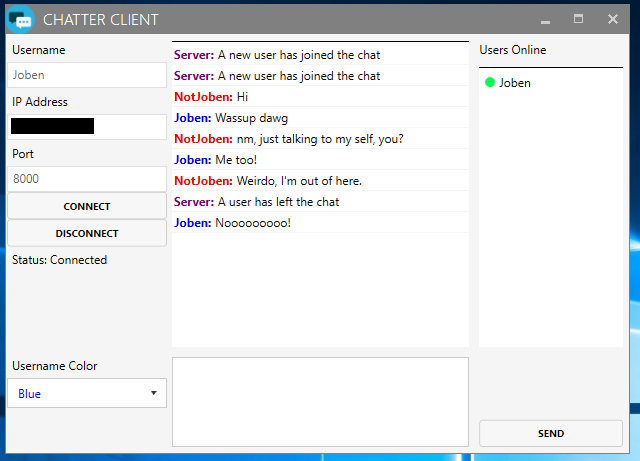Select the 'Wassup dawg' chat message
The image size is (640, 461).
click(320, 118)
